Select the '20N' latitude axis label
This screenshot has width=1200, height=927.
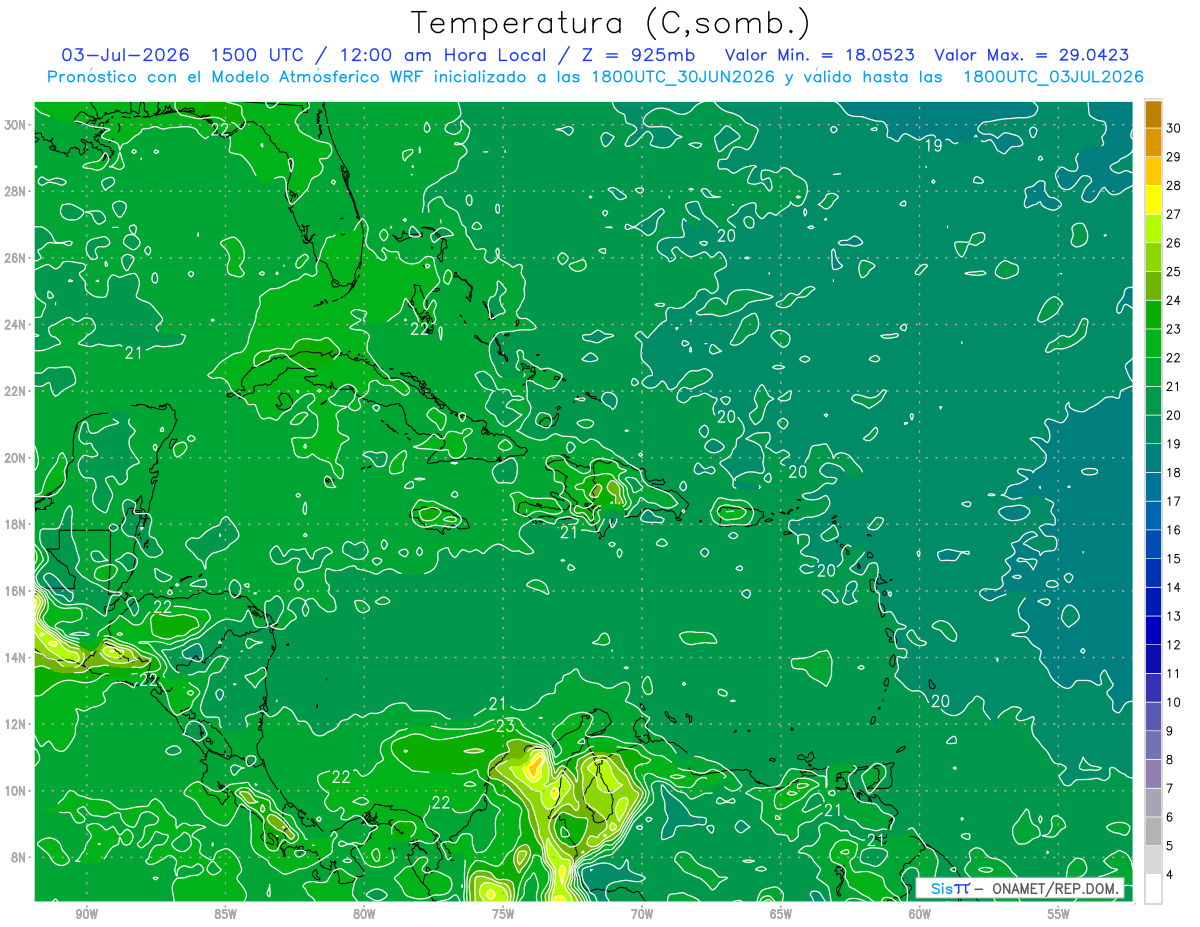[16, 457]
